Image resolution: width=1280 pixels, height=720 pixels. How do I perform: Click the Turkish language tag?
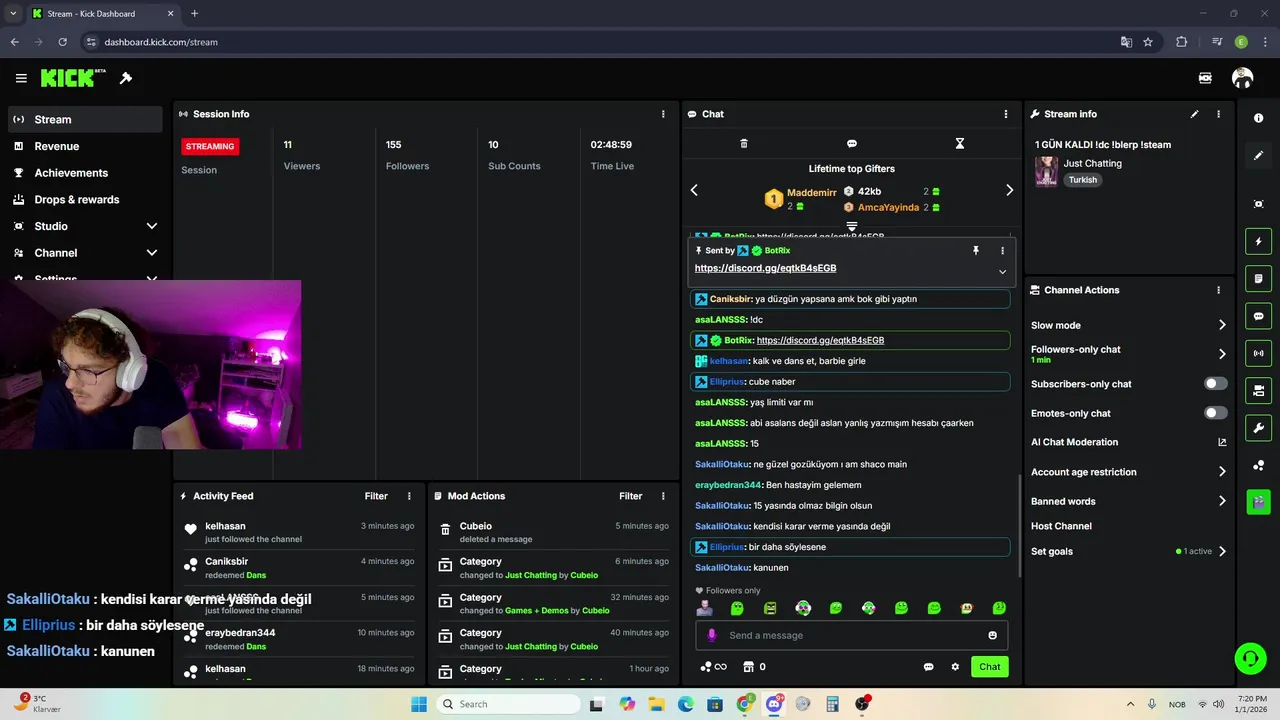(x=1082, y=180)
